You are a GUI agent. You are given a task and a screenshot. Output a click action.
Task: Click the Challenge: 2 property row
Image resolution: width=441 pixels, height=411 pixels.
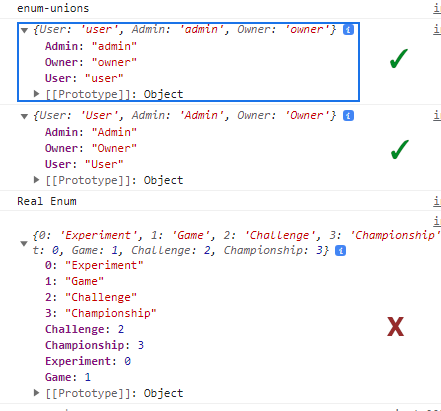[85, 329]
